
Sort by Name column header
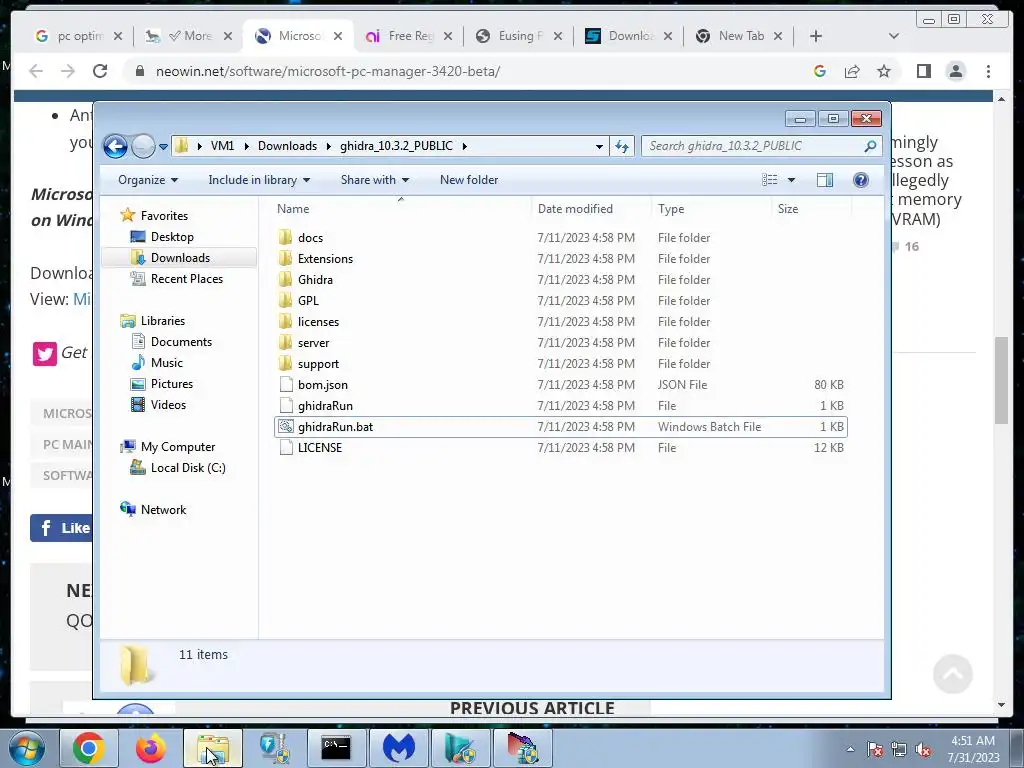[x=401, y=209]
